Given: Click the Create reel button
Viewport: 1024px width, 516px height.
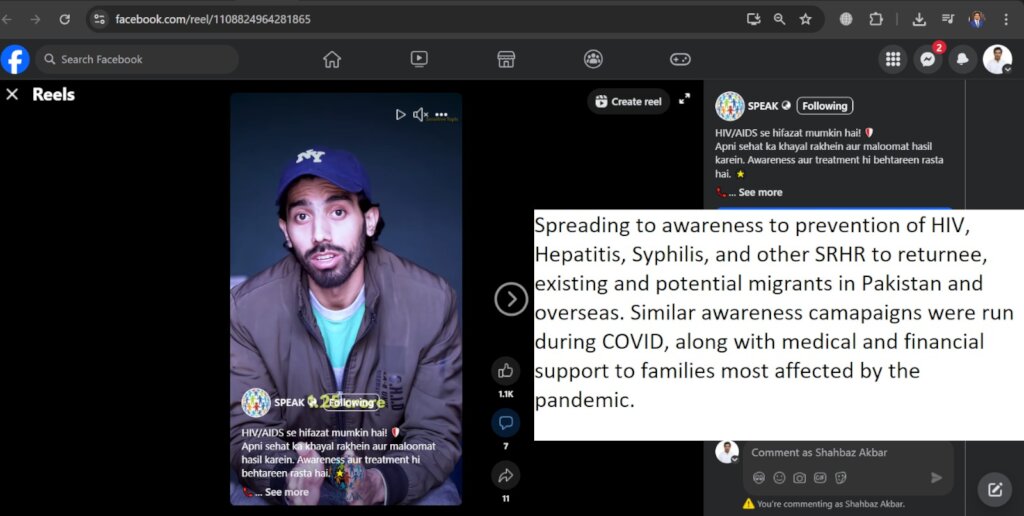Looking at the screenshot, I should (628, 101).
